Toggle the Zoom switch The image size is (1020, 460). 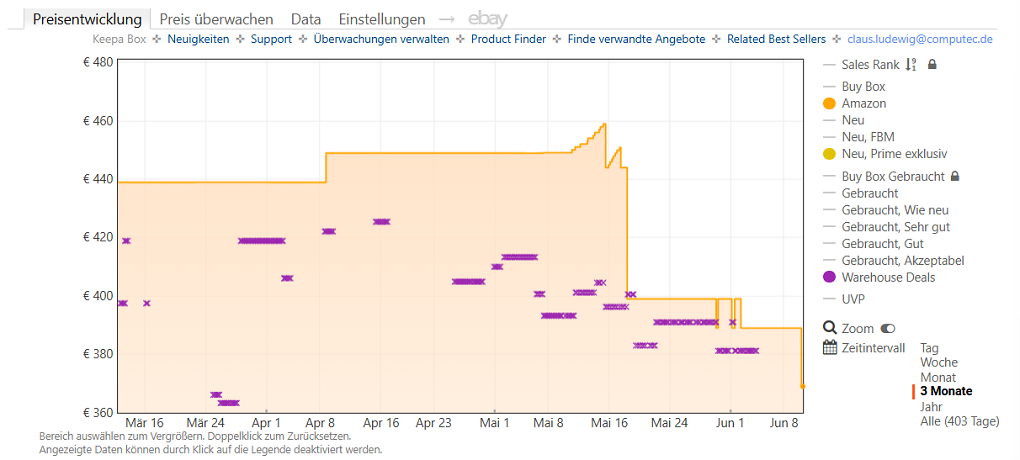point(887,329)
